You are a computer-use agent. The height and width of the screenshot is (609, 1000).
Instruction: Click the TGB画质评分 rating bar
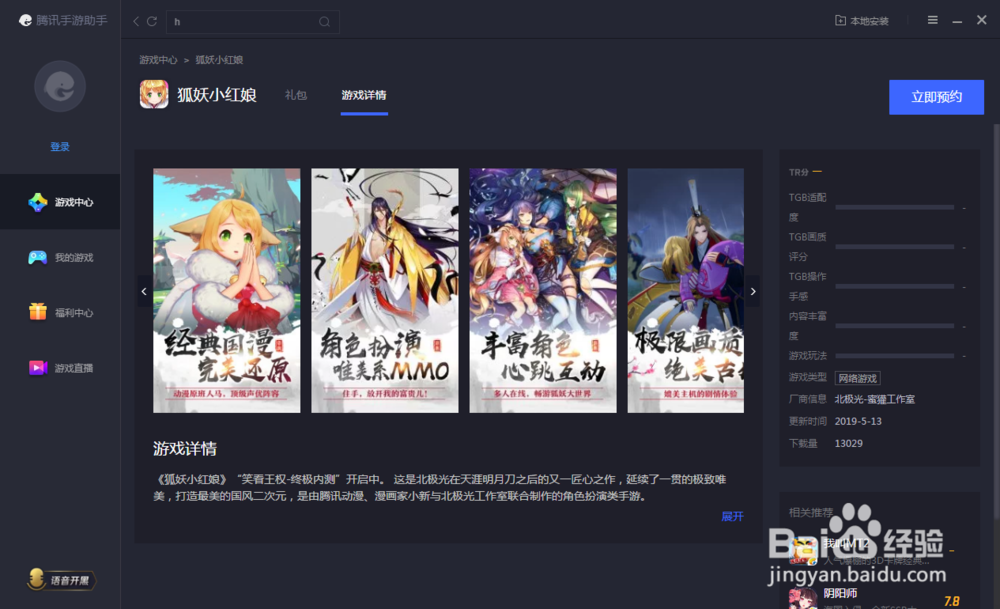[894, 247]
